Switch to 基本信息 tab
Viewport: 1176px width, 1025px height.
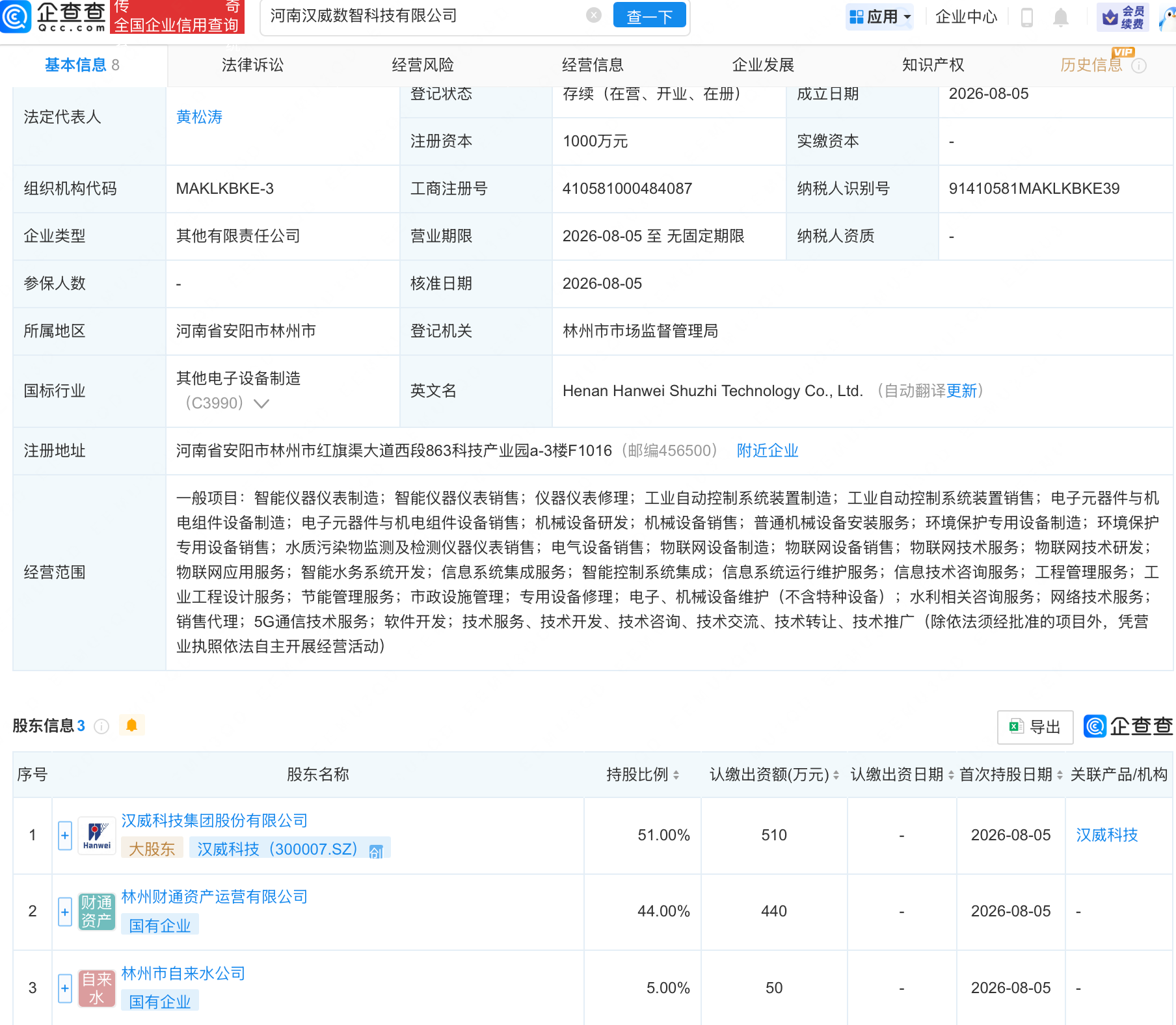click(82, 65)
